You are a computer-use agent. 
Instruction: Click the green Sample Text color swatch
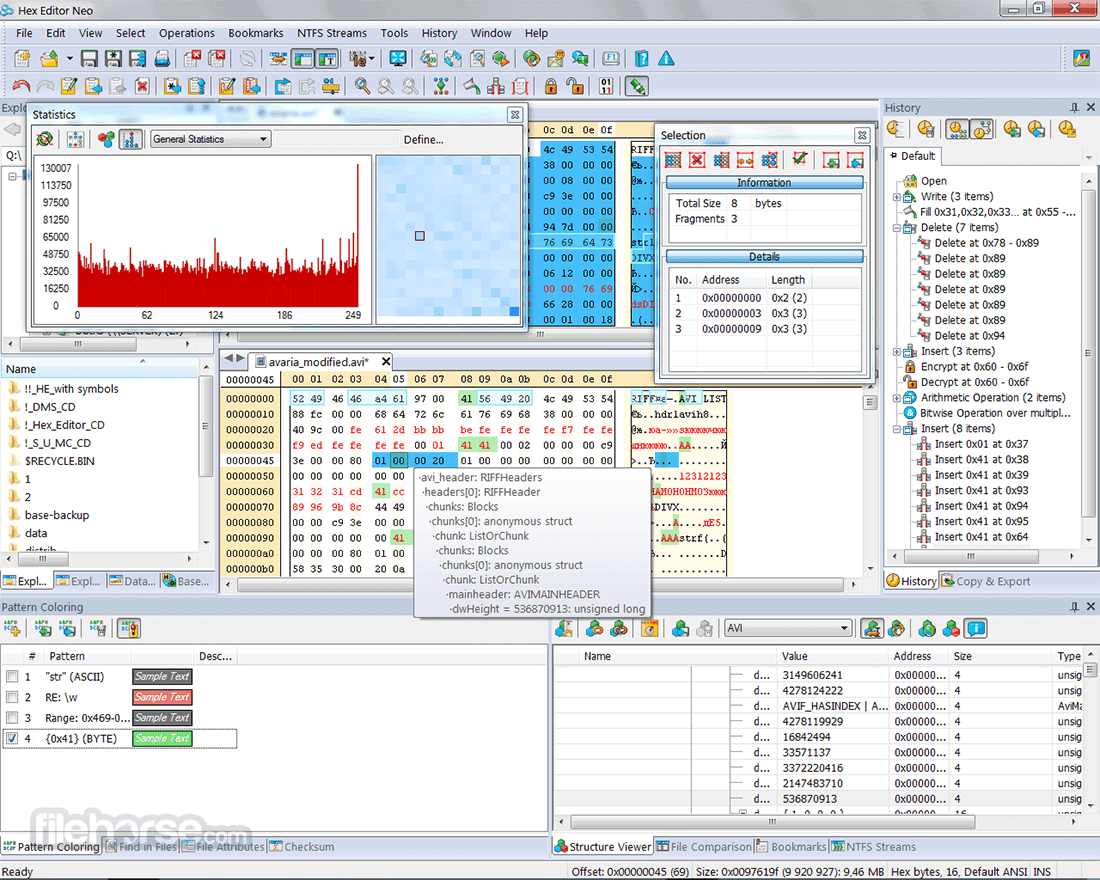coord(162,738)
